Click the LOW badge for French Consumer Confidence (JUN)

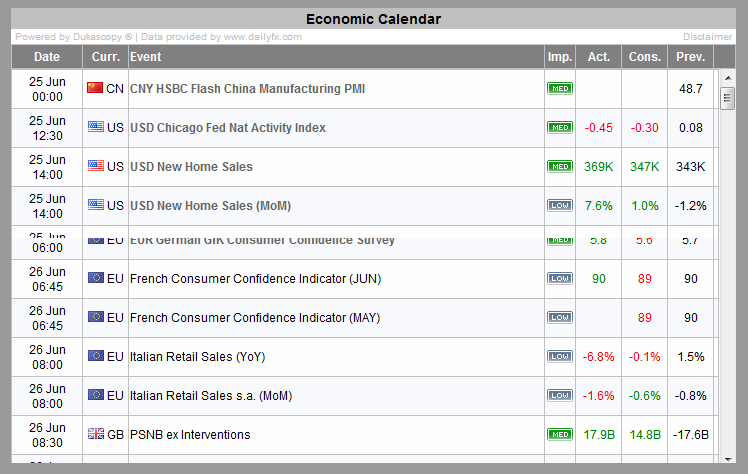(560, 278)
